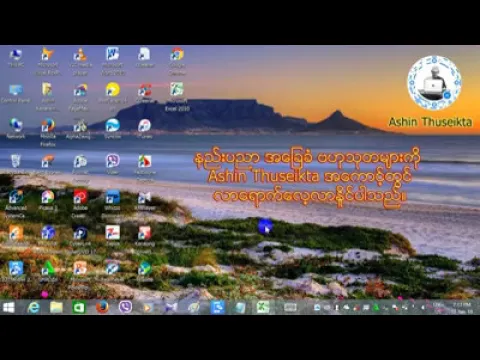Open VLC media player desktop shortcut
Viewport: 480px width, 360px height.
click(x=80, y=61)
